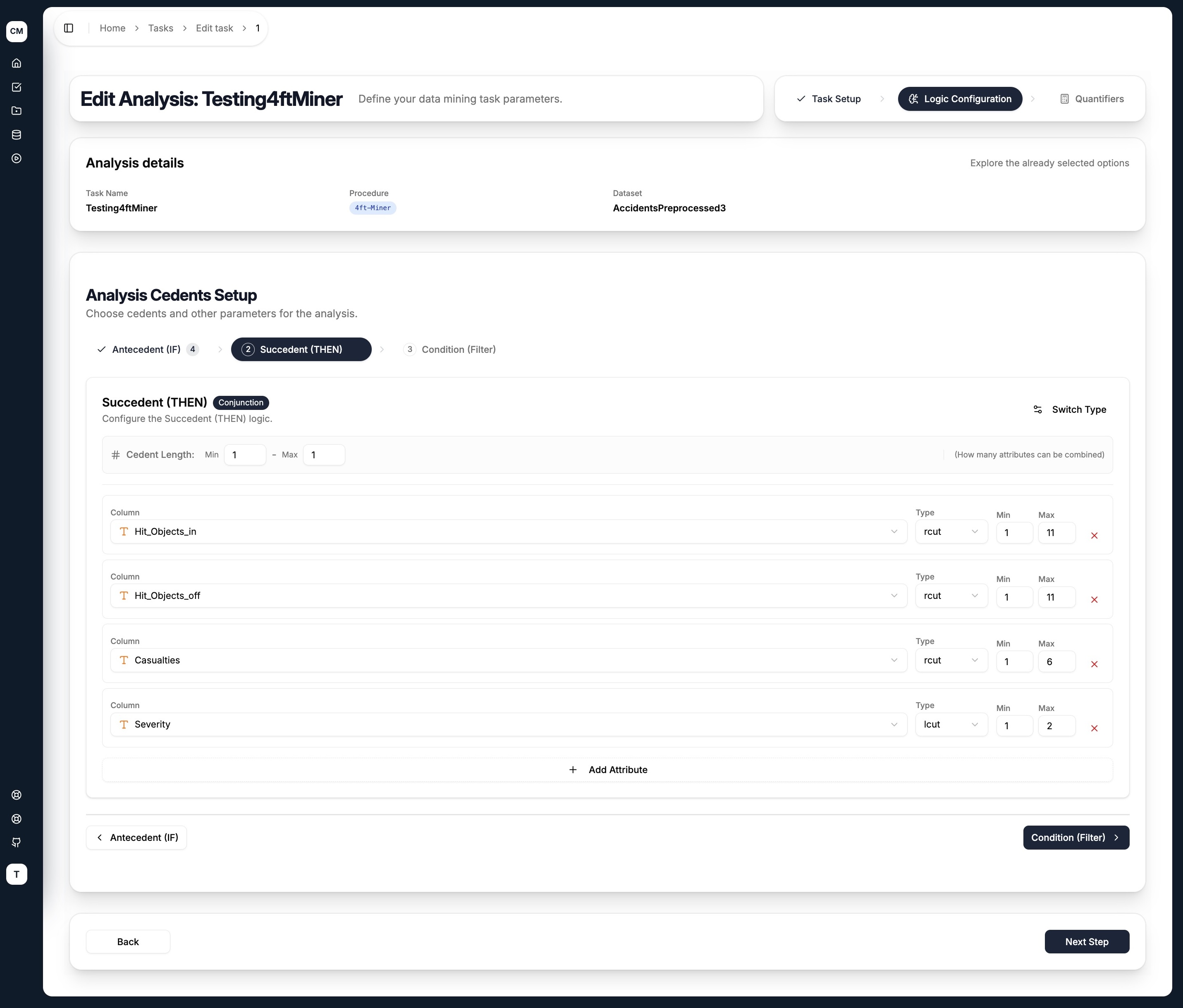Open the home icon in sidebar
This screenshot has width=1183, height=1008.
(x=17, y=63)
